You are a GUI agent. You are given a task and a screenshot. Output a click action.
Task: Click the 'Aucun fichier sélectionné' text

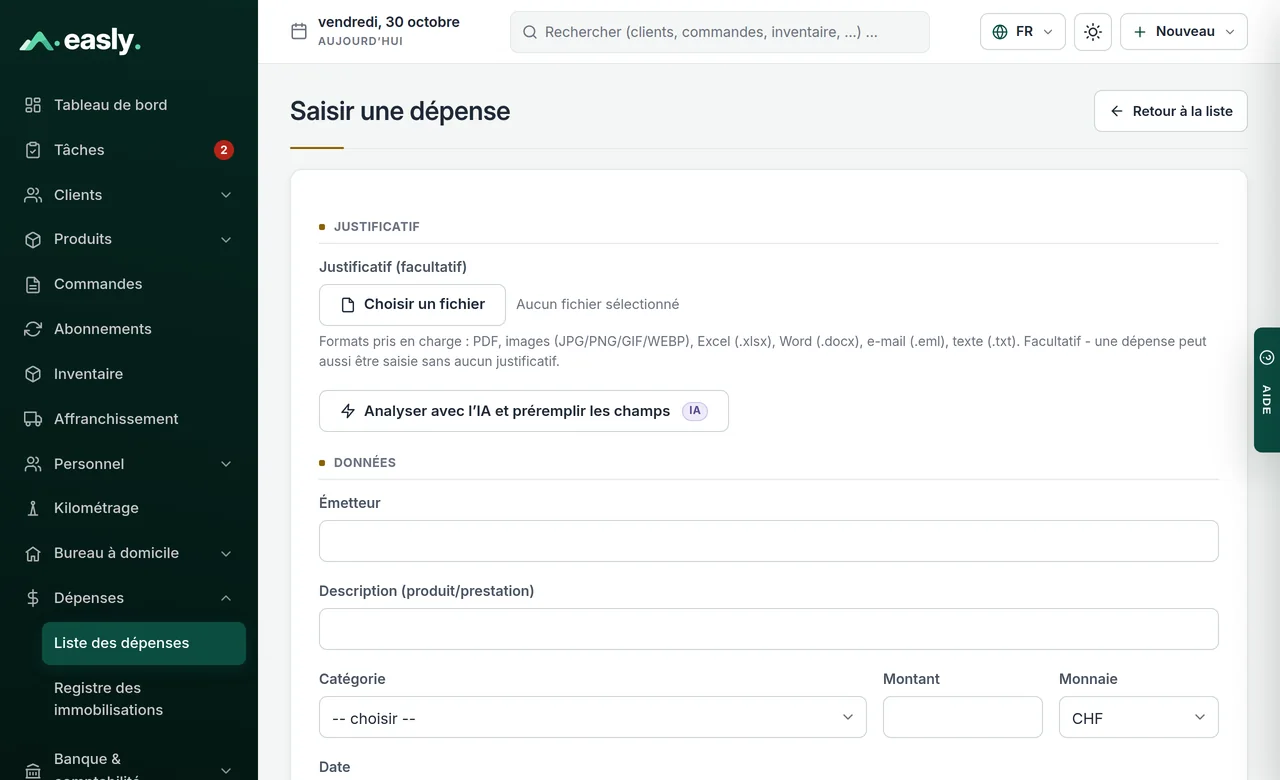[598, 304]
